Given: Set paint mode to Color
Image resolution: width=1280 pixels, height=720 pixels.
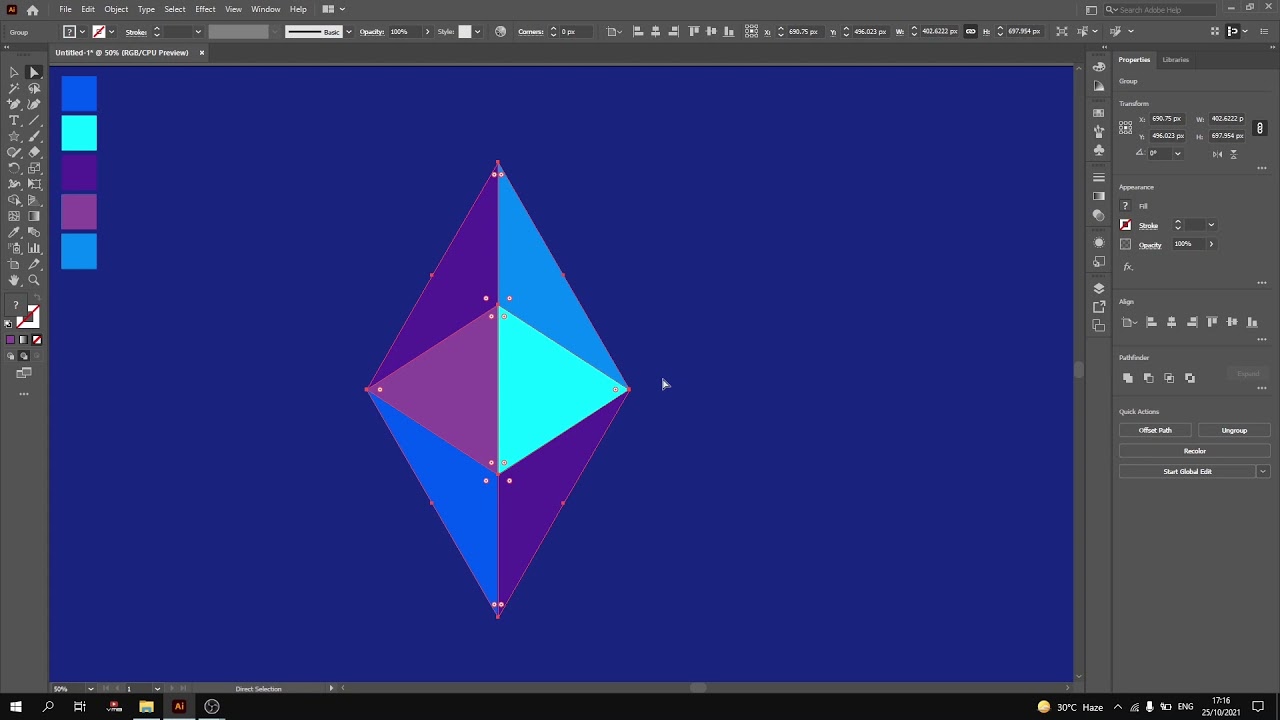Looking at the screenshot, I should 11,340.
